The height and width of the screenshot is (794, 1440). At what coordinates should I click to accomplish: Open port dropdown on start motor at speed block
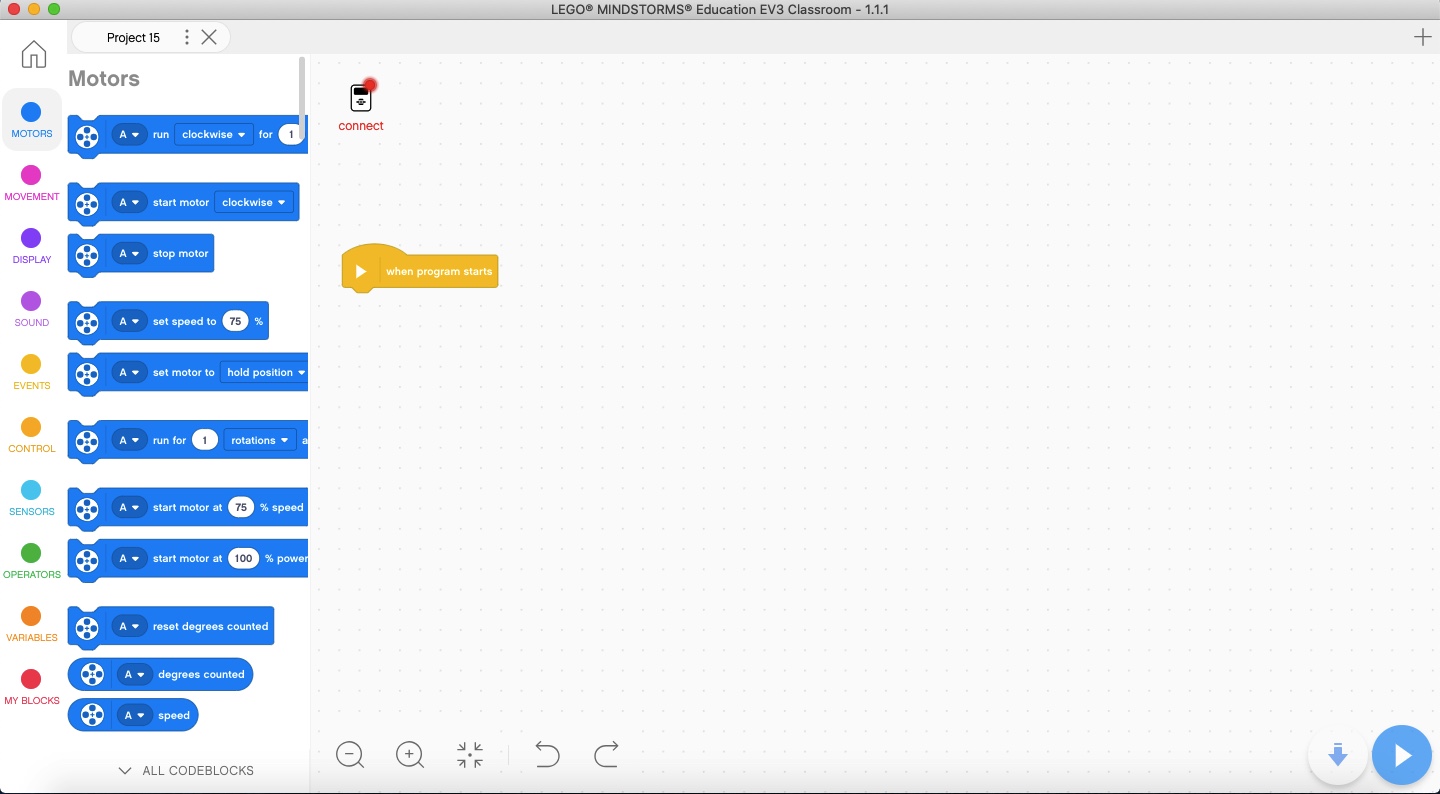click(129, 508)
